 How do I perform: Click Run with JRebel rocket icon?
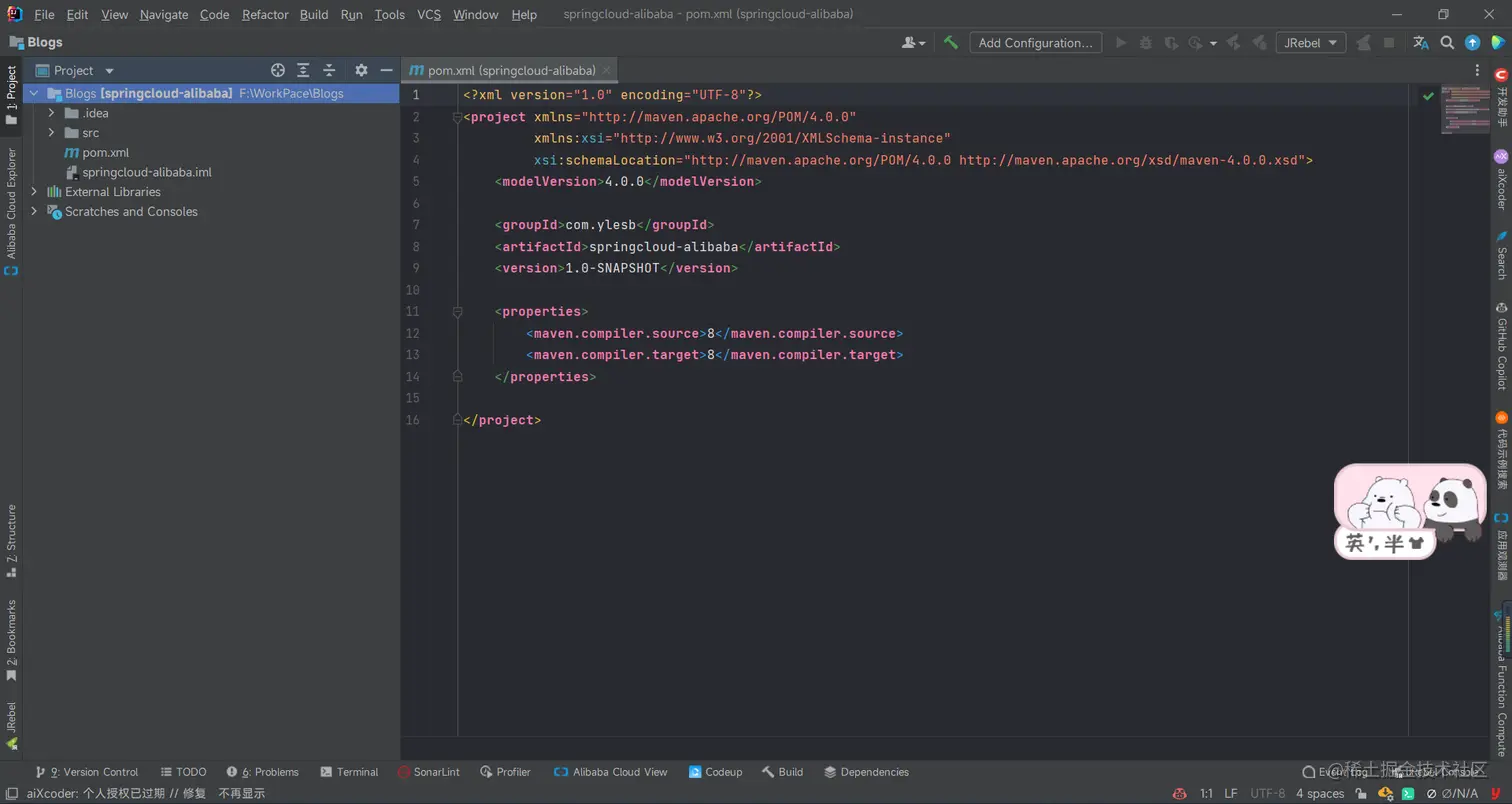coord(1234,43)
